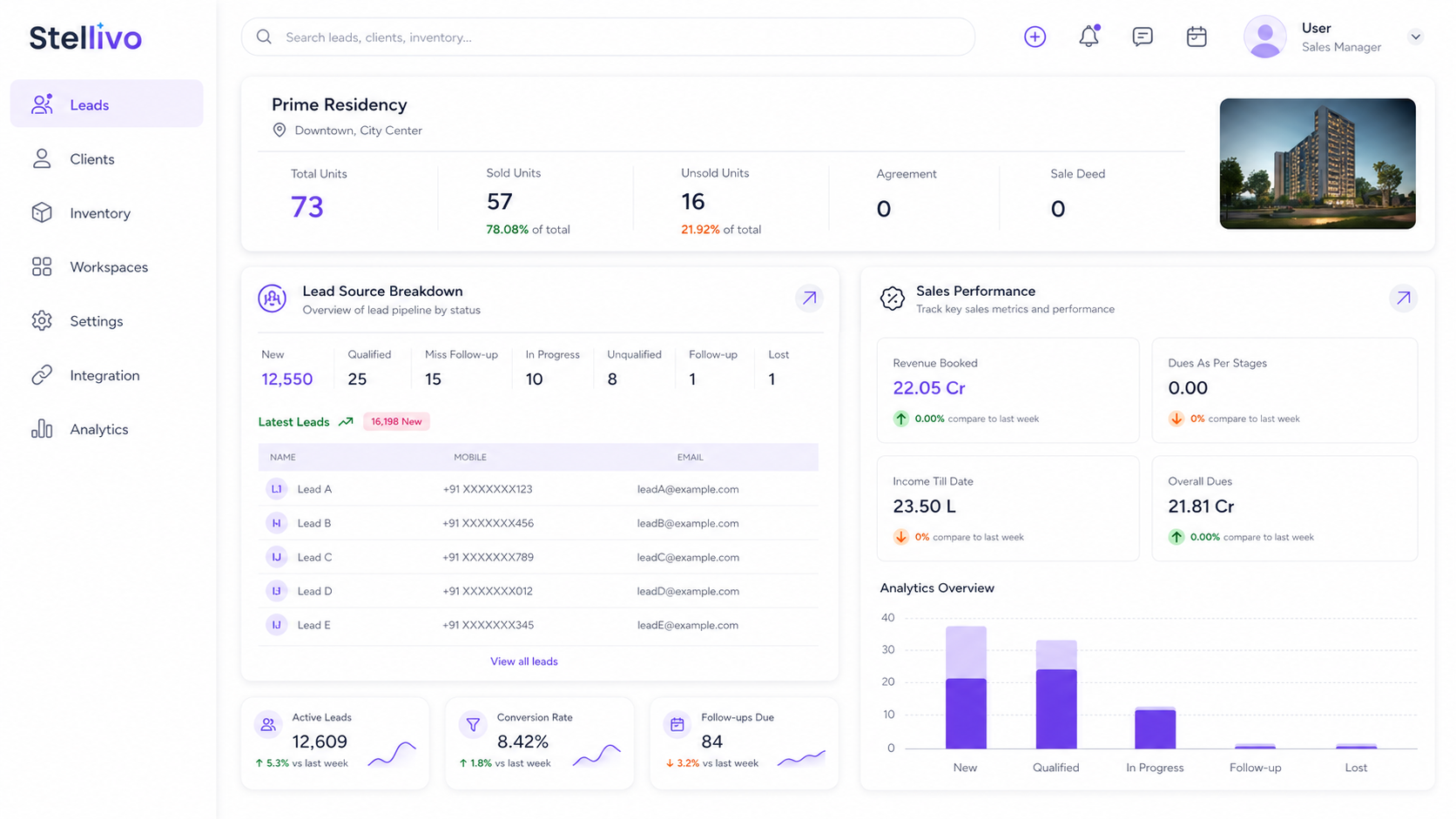Click the Settings gear icon
This screenshot has height=819, width=1456.
pos(42,320)
